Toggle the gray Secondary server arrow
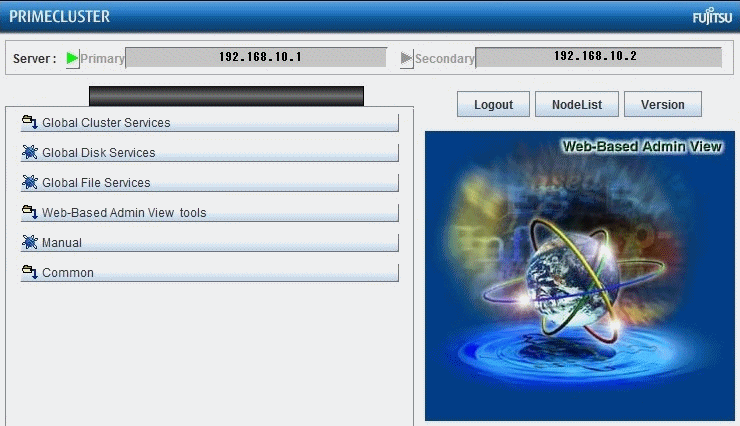Image resolution: width=740 pixels, height=426 pixels. pyautogui.click(x=406, y=58)
